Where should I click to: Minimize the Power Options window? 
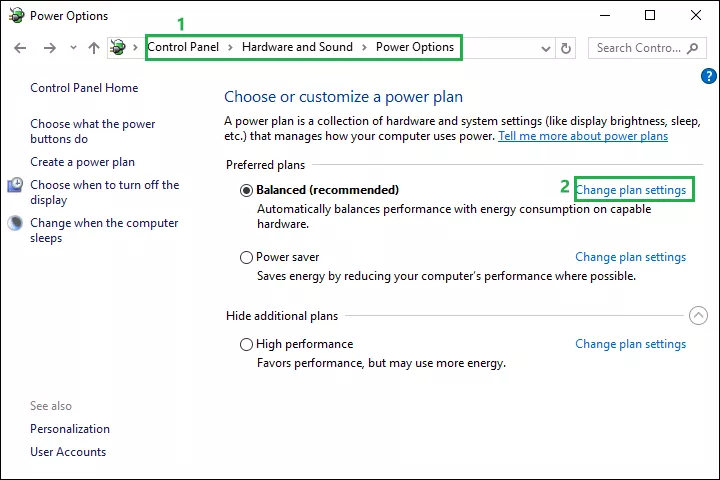pyautogui.click(x=605, y=16)
